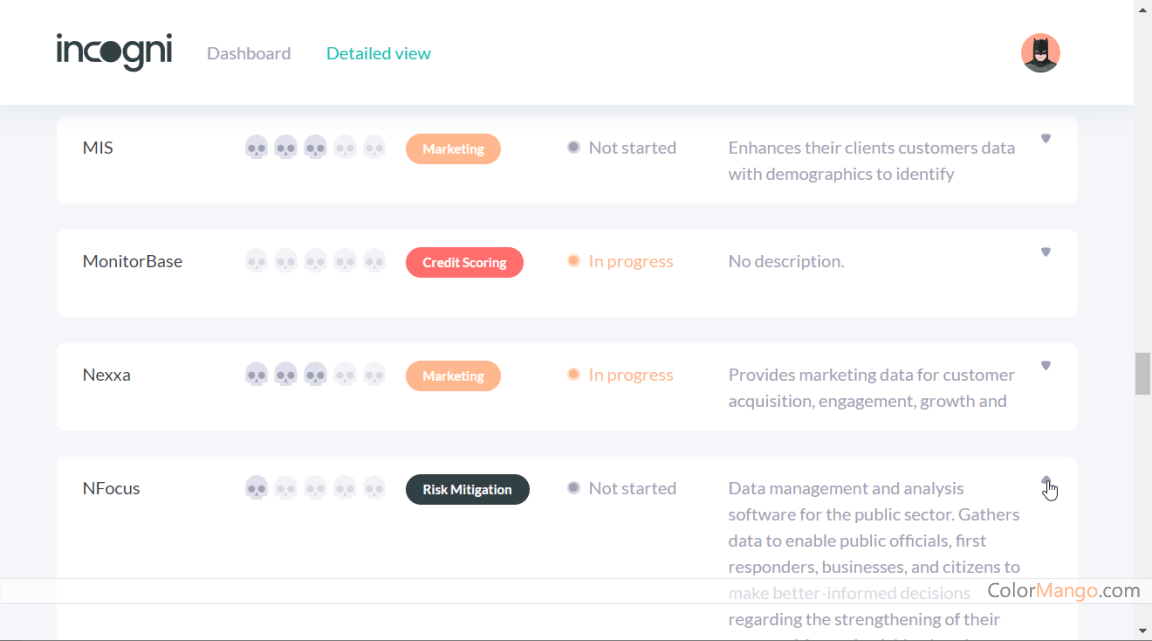Click first skull icon in MIS row
Image resolution: width=1152 pixels, height=641 pixels.
tap(256, 148)
